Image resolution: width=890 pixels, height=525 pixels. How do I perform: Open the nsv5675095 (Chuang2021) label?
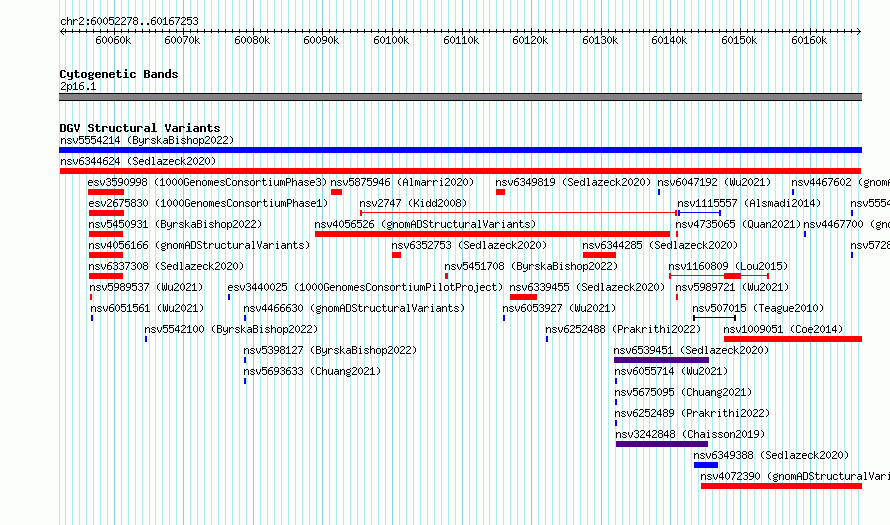click(x=683, y=392)
